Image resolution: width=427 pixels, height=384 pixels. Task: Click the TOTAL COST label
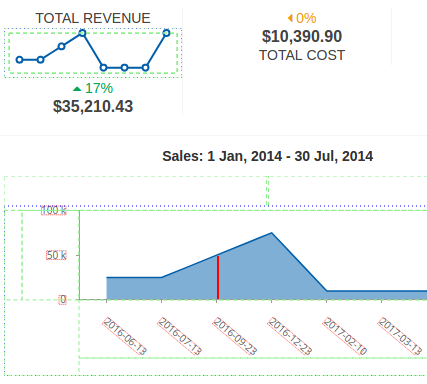[x=302, y=55]
